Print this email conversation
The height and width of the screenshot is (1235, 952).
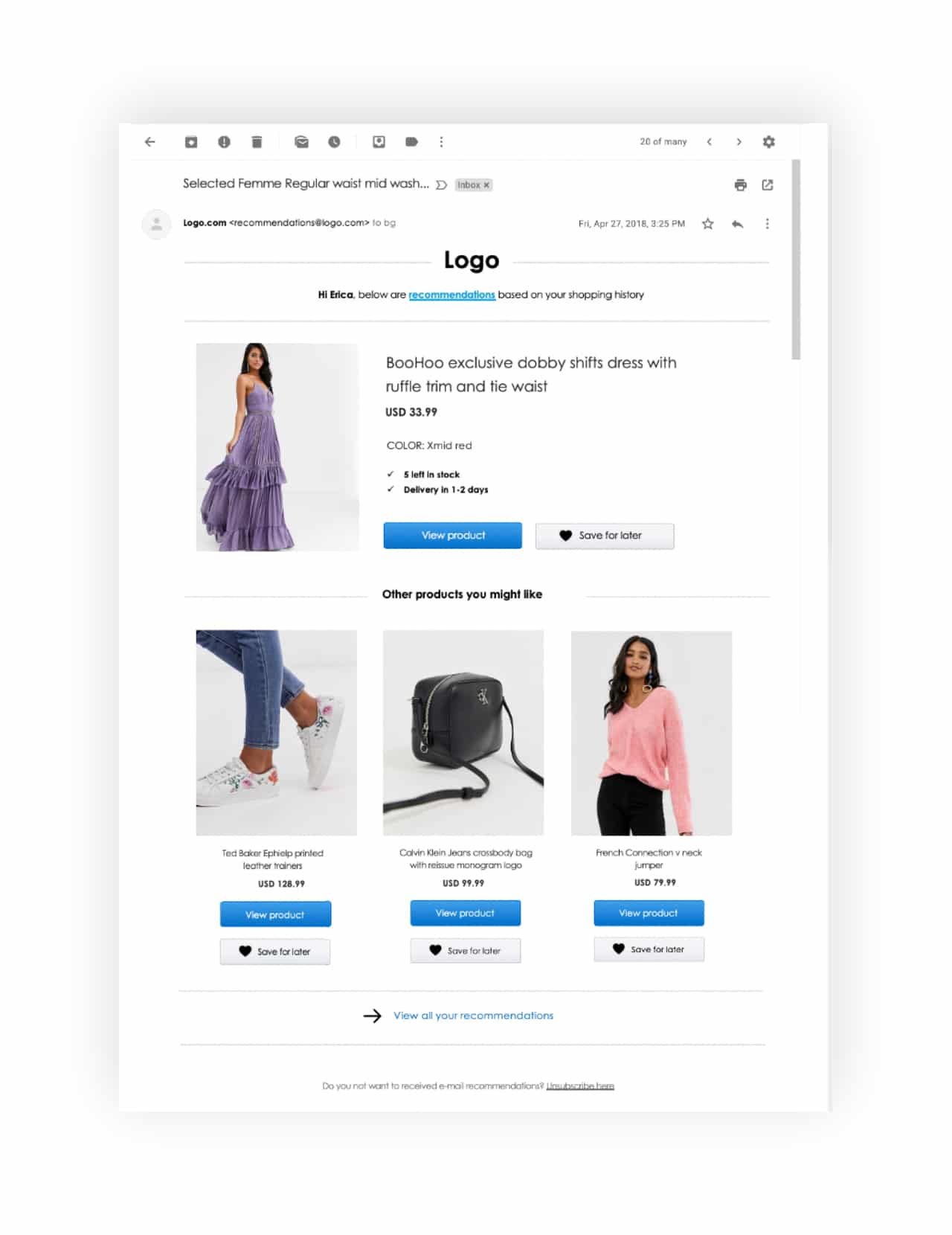(740, 185)
